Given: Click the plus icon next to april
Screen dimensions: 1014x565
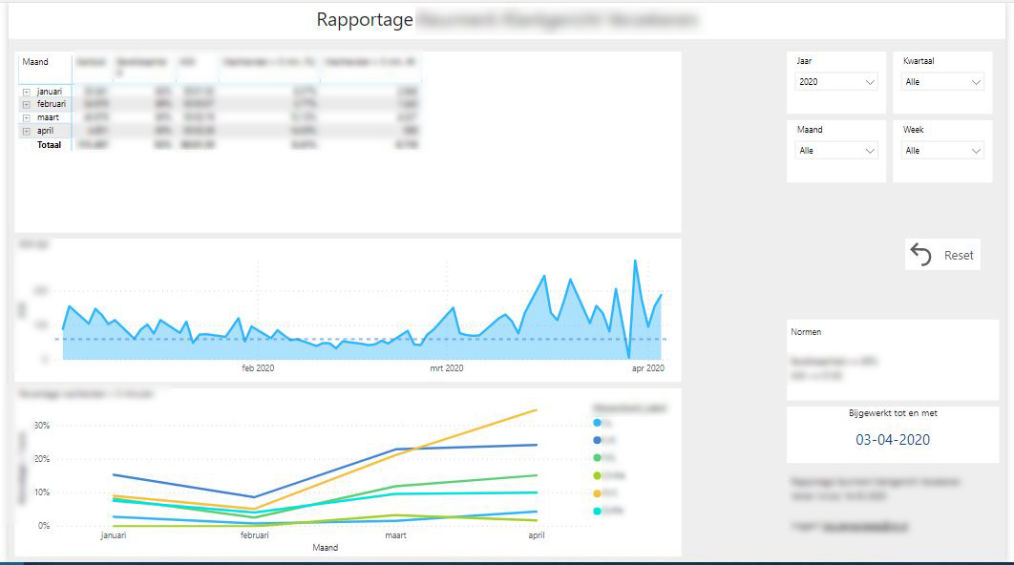Looking at the screenshot, I should tap(25, 131).
